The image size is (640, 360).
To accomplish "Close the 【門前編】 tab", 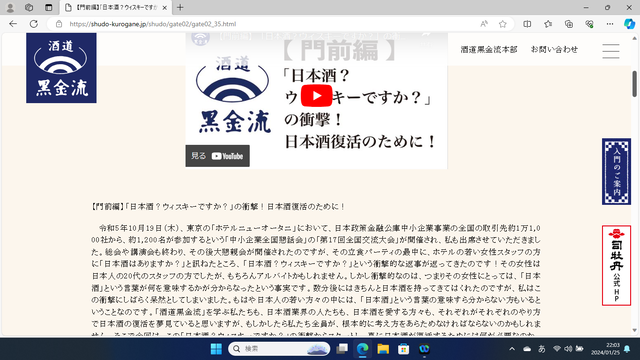I will point(164,7).
